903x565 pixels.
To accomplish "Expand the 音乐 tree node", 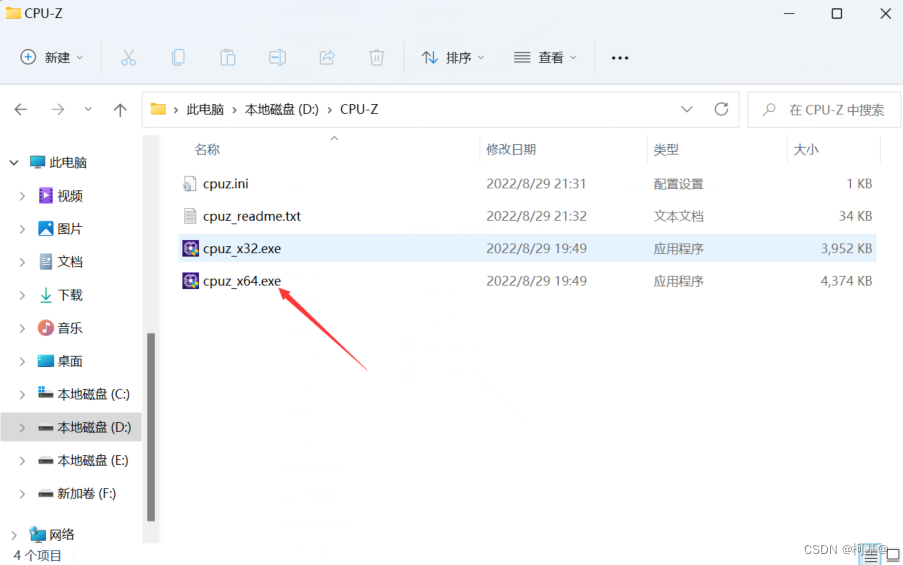I will click(x=22, y=328).
